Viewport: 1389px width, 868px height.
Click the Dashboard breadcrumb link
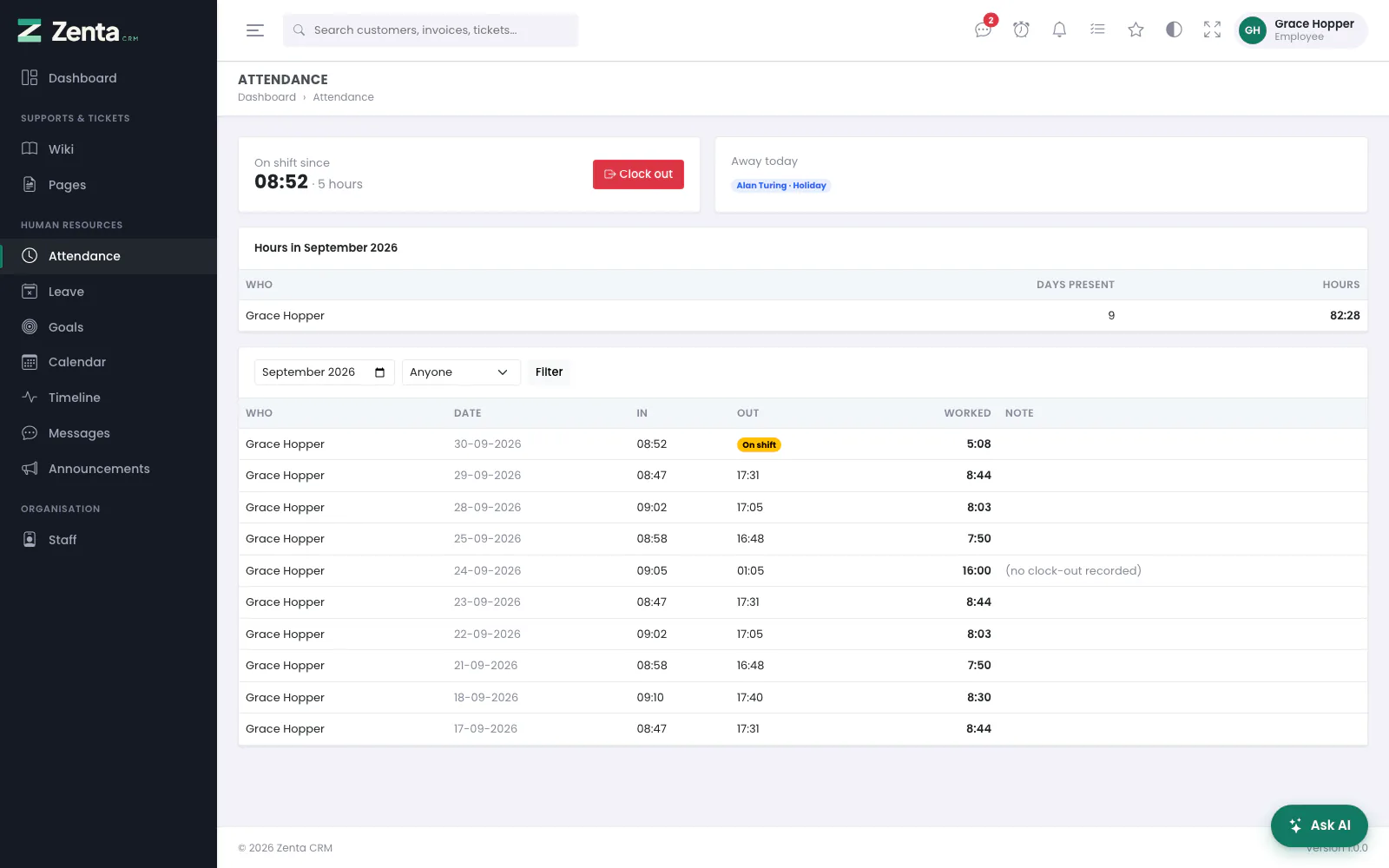[267, 97]
